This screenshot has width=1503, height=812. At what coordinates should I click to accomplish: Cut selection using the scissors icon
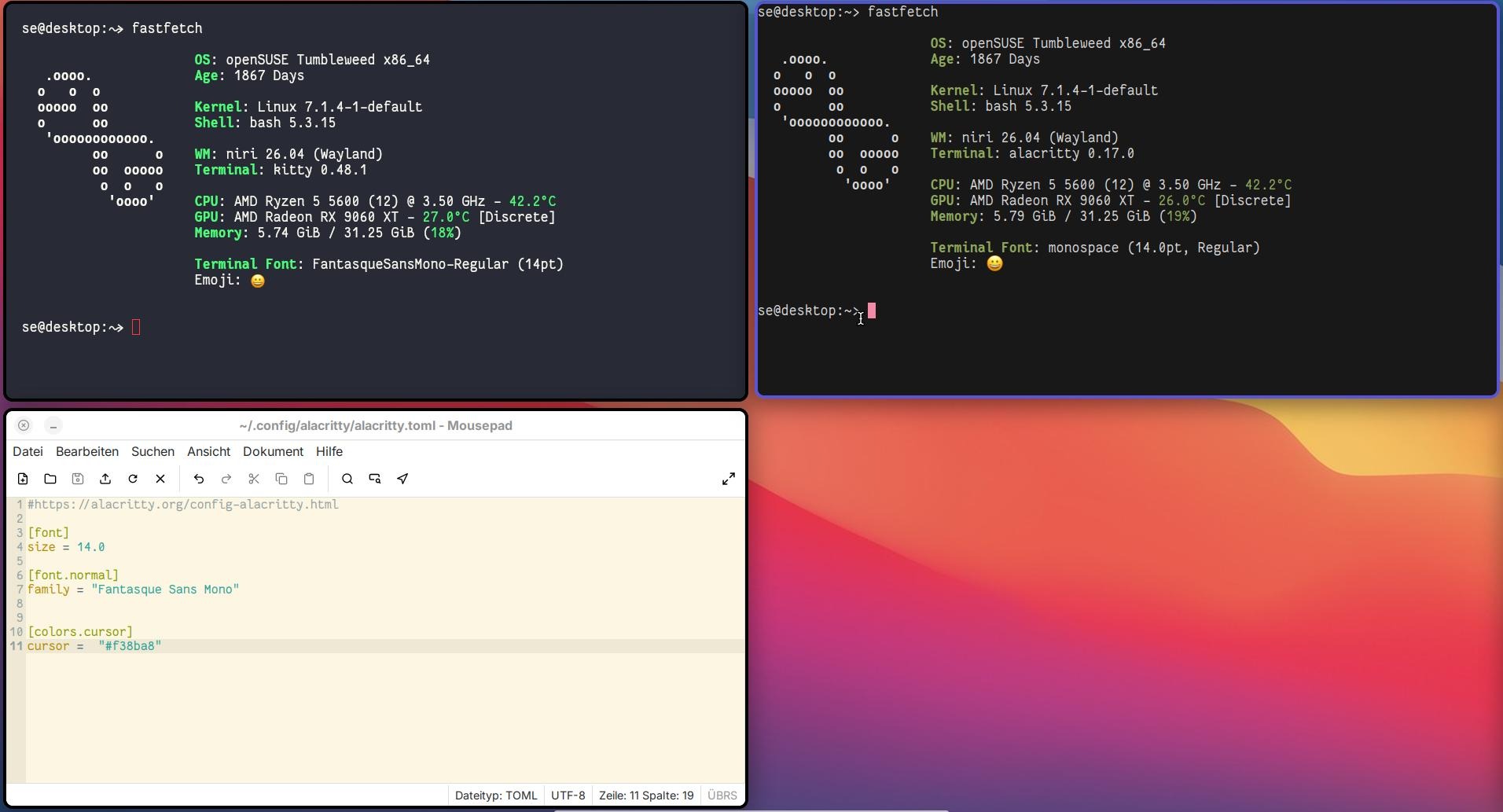click(x=254, y=479)
